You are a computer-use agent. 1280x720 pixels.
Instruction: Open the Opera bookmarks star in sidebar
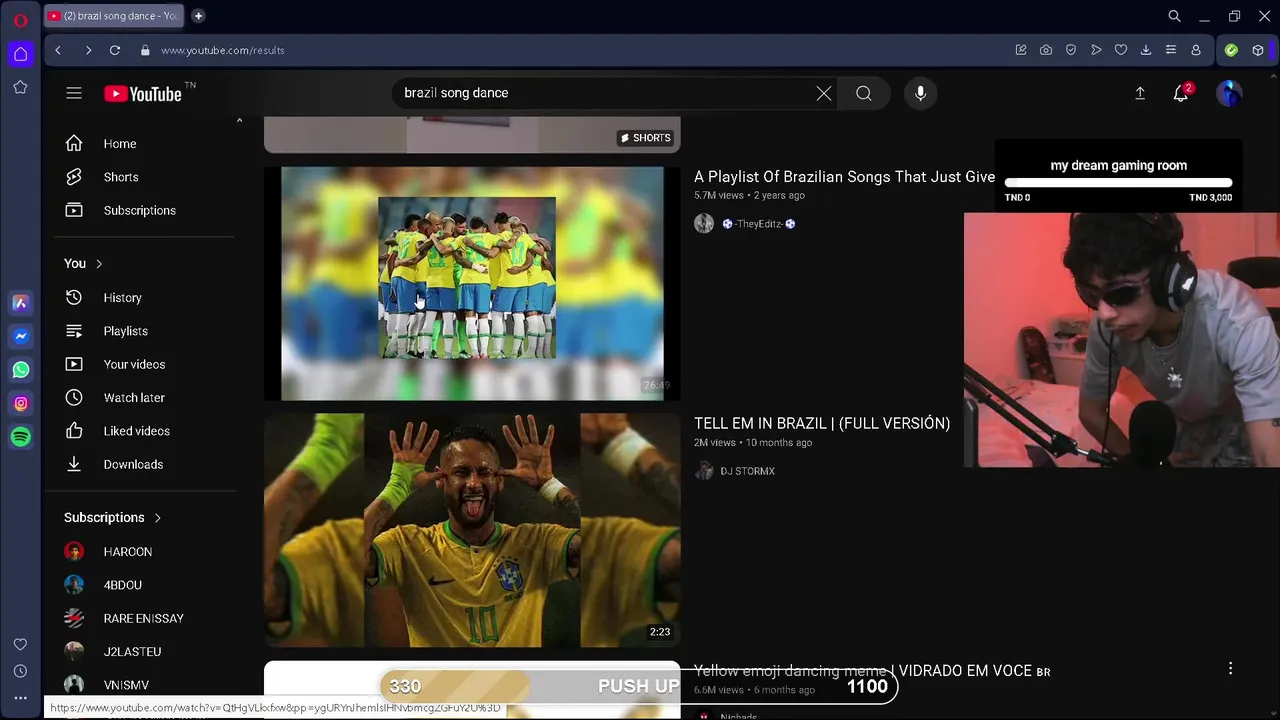[x=20, y=88]
